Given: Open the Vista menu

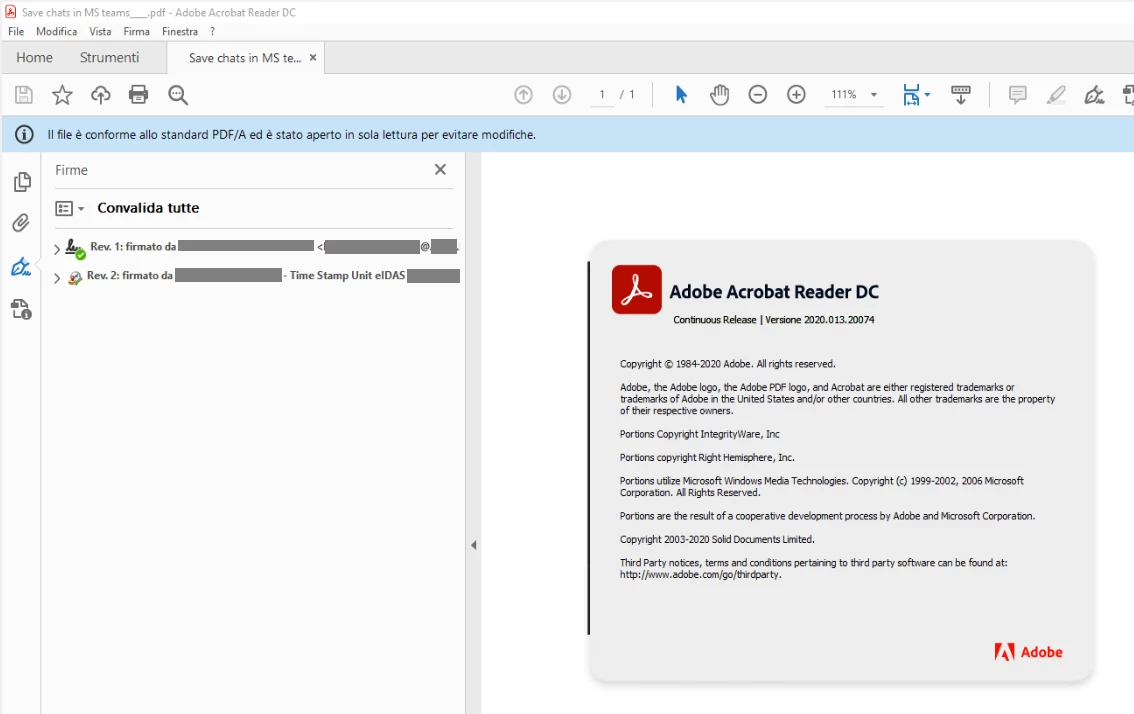Looking at the screenshot, I should 100,31.
